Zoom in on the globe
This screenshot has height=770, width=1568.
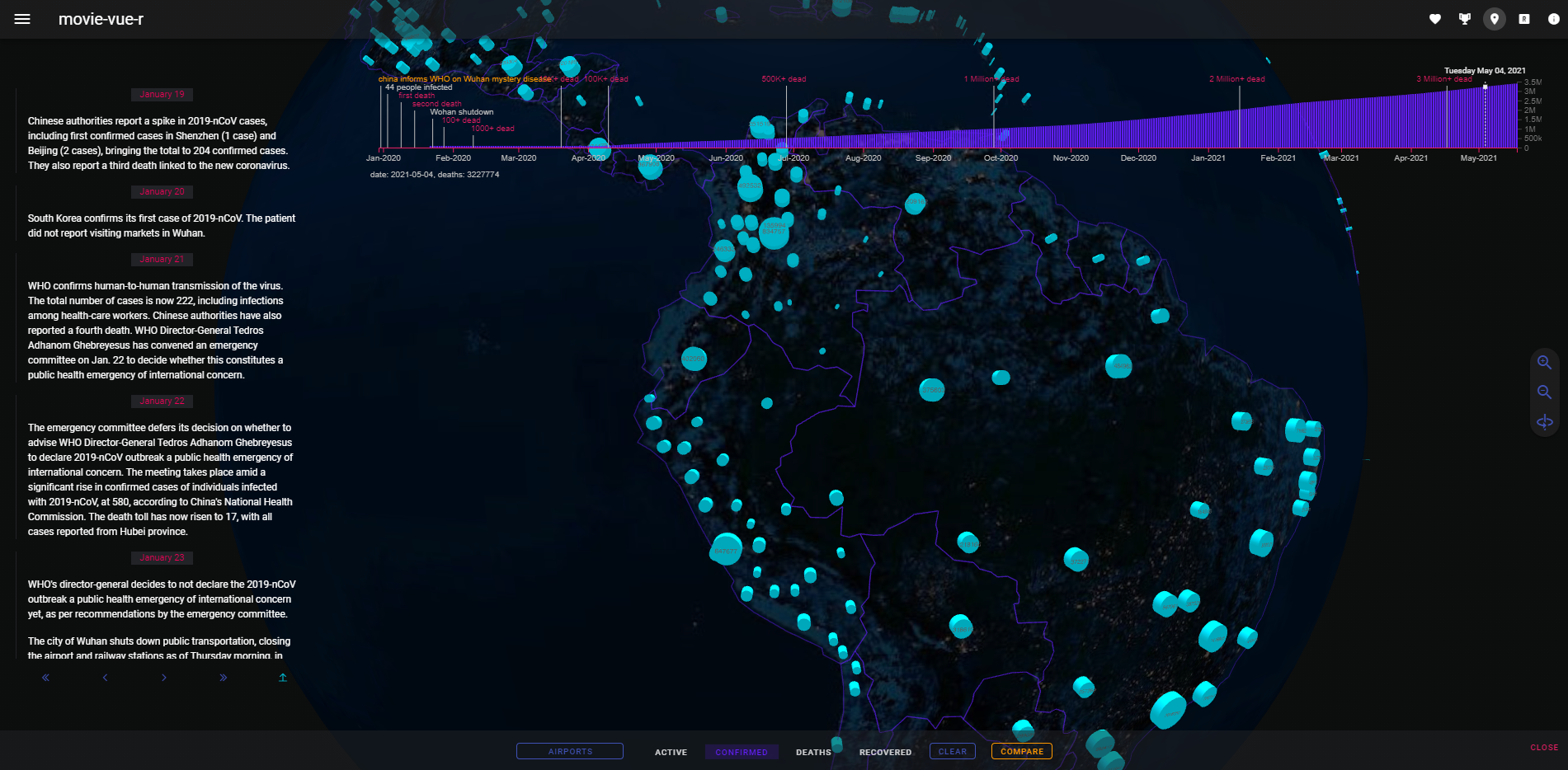click(x=1545, y=363)
